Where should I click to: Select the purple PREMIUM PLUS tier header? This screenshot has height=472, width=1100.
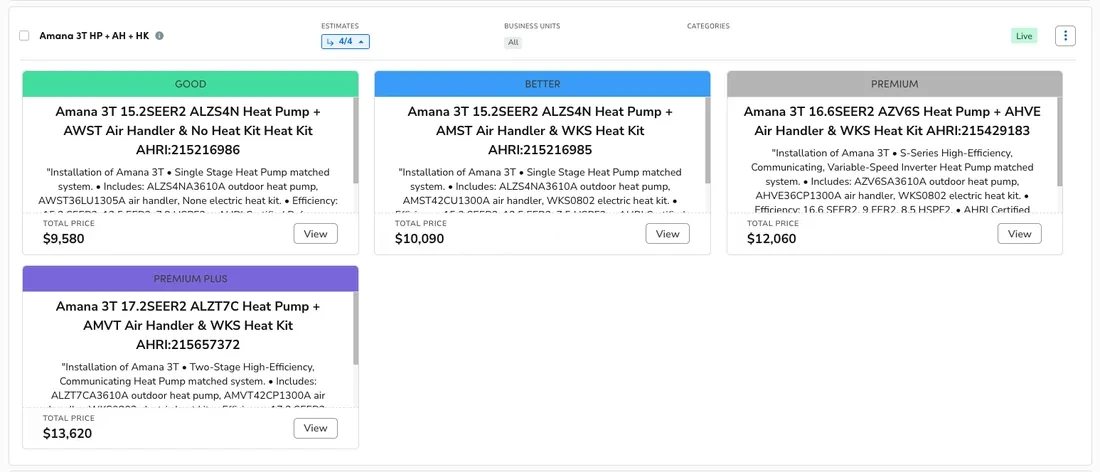point(190,278)
